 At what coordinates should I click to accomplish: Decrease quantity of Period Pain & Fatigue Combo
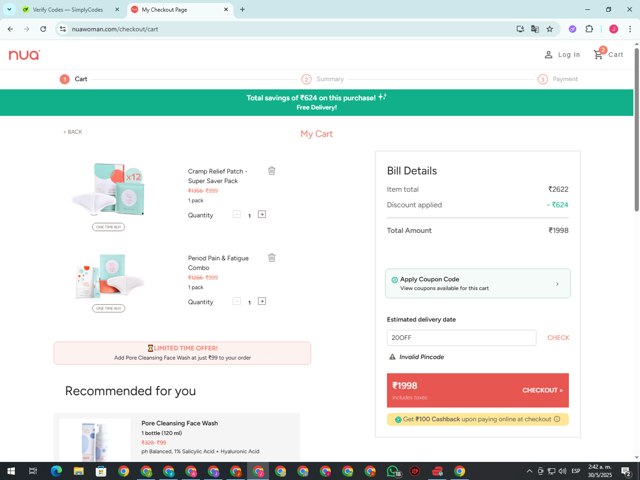coord(236,301)
